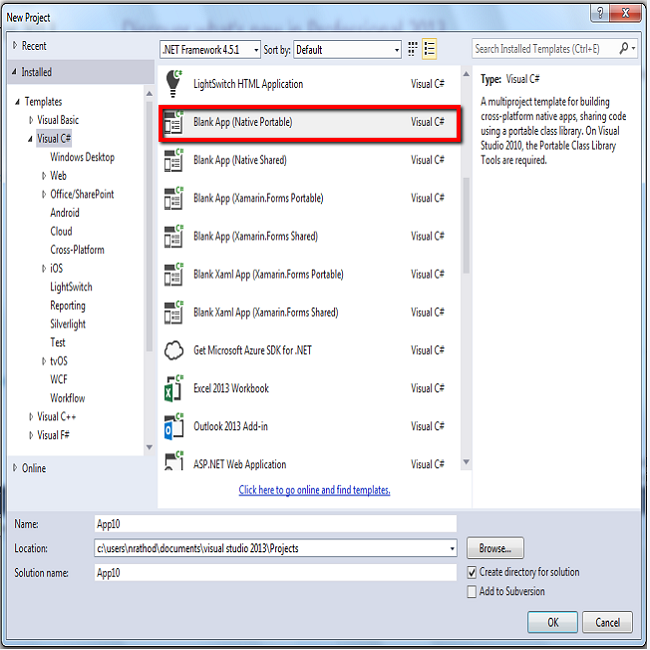Click the Excel 2013 Workbook icon
The width and height of the screenshot is (650, 650).
tap(173, 388)
